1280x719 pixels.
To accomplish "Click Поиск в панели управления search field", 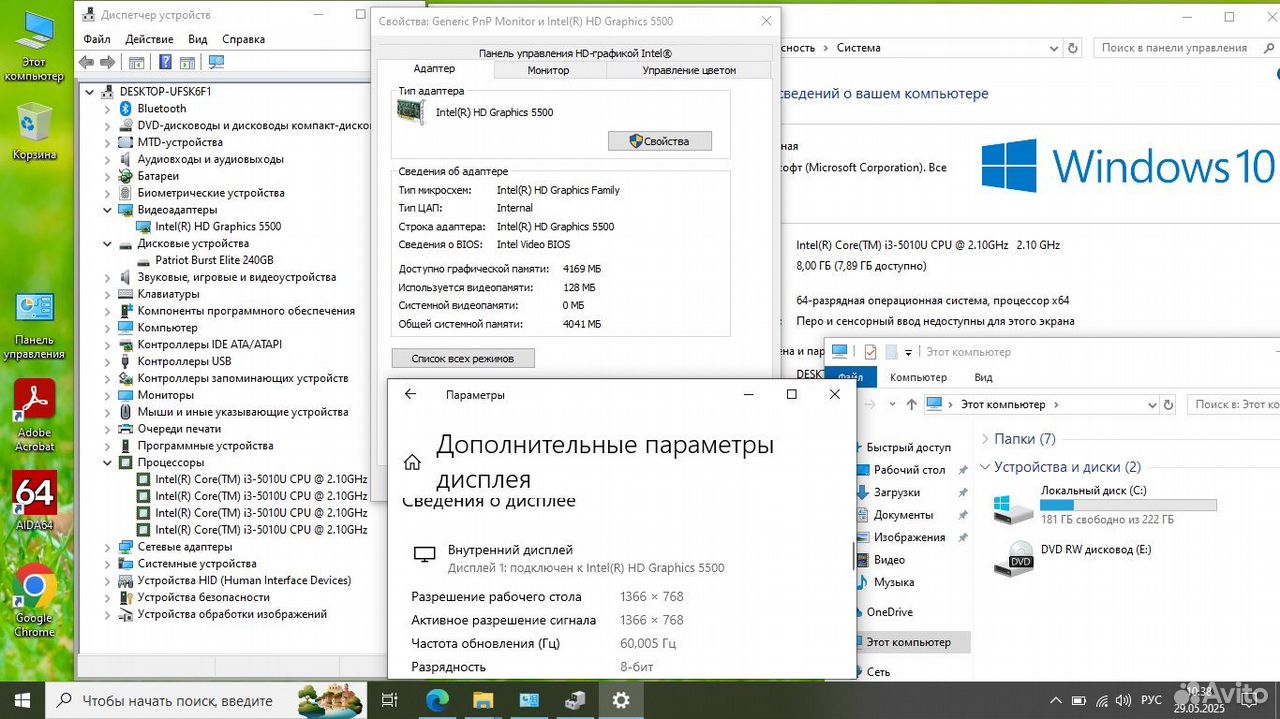I will [x=1185, y=47].
